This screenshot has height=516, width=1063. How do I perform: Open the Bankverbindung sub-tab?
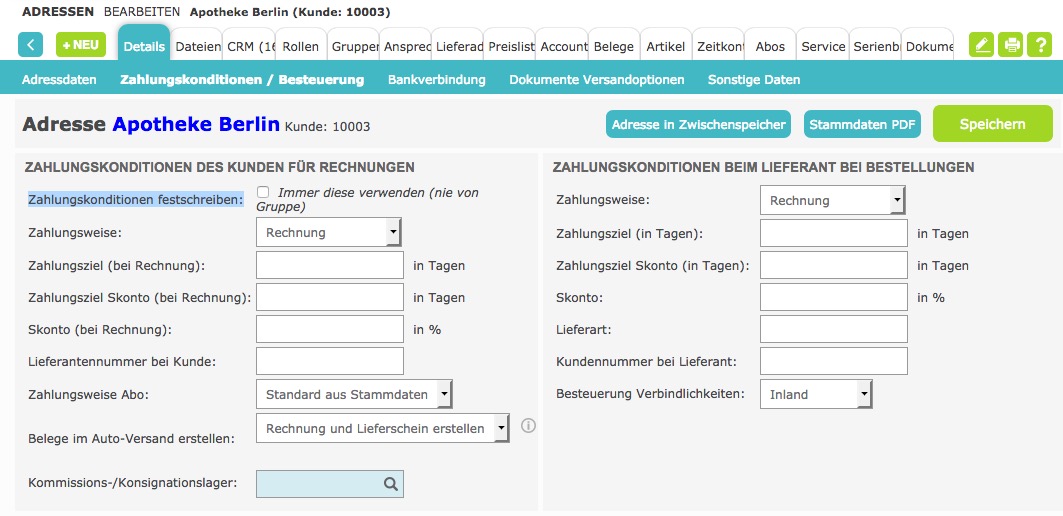click(437, 80)
